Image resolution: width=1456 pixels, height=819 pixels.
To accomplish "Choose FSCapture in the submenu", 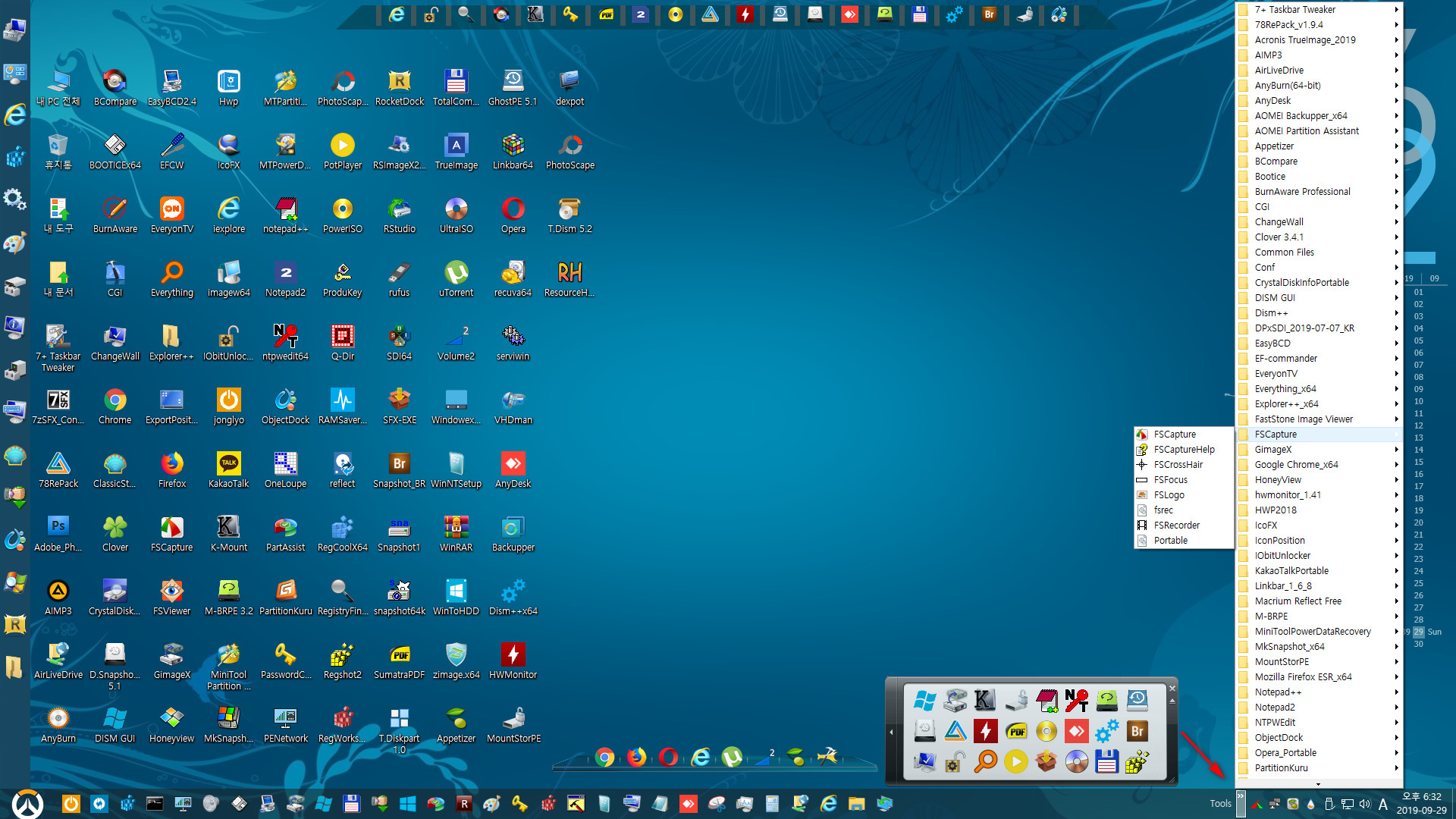I will click(x=1183, y=435).
